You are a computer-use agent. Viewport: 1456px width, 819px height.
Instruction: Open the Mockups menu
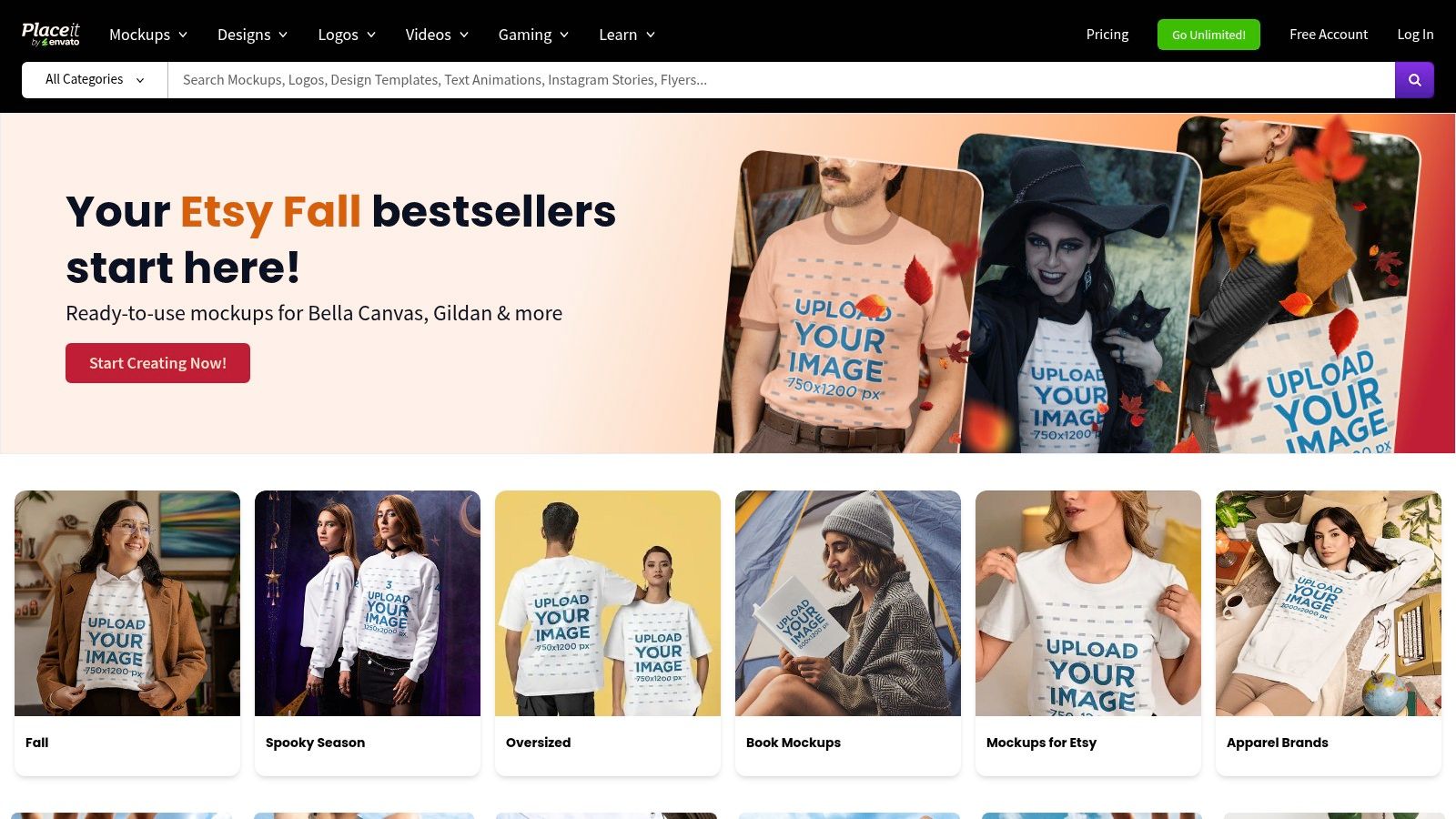[148, 35]
